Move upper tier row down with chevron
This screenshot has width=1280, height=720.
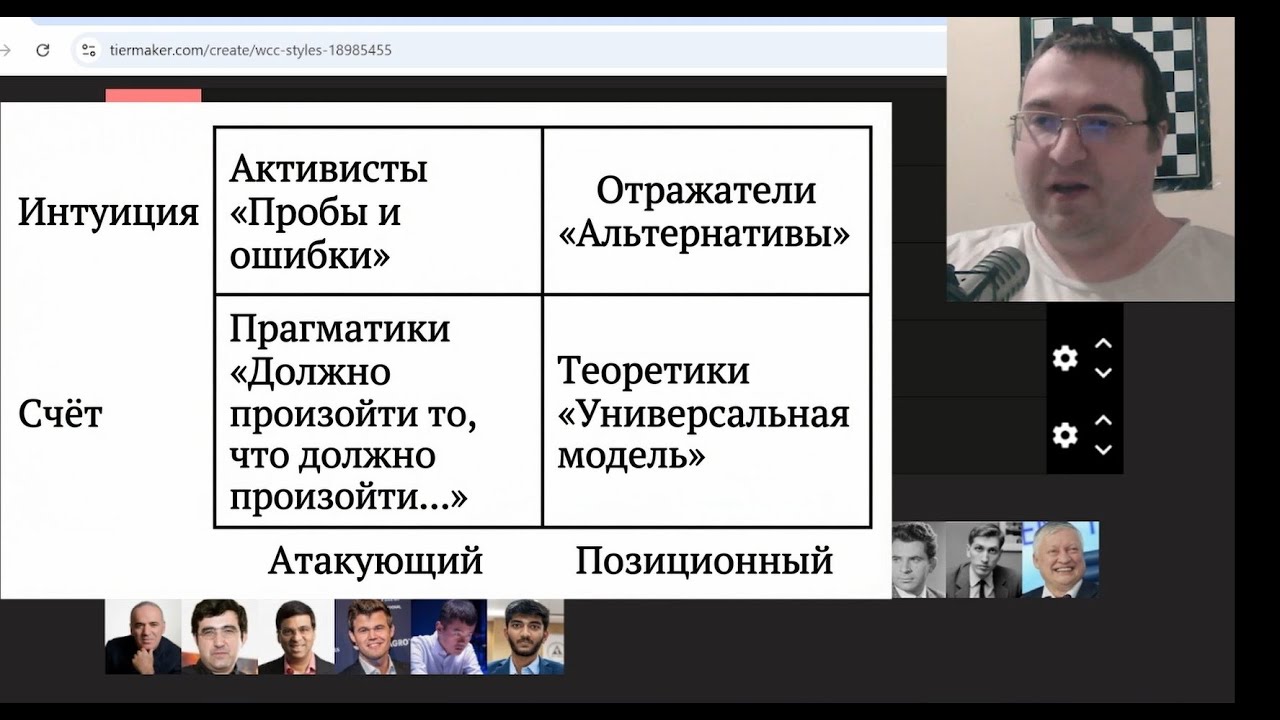(1103, 373)
